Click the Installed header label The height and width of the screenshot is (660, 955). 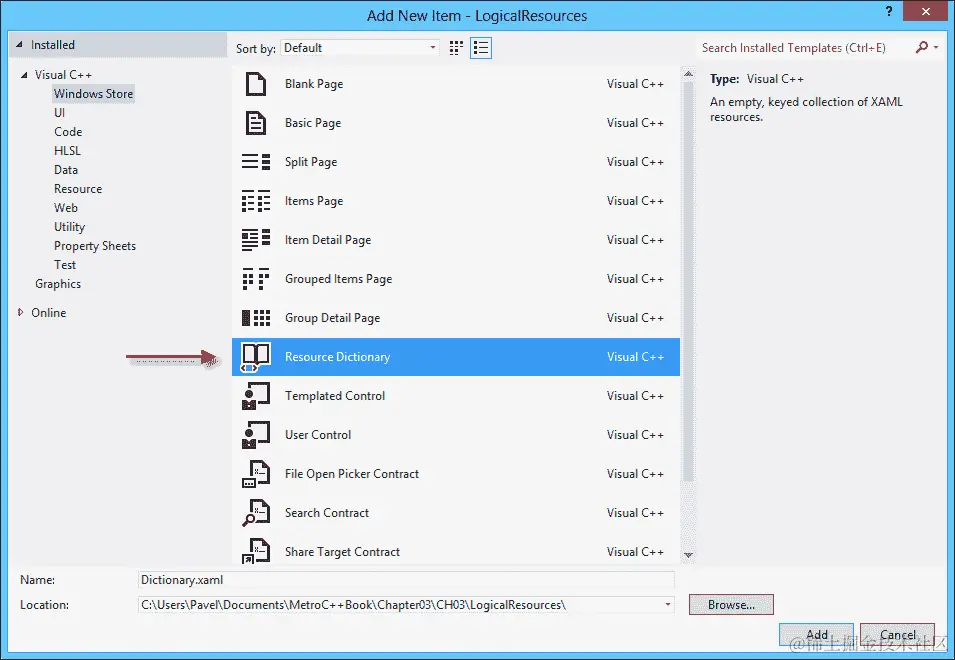[53, 44]
